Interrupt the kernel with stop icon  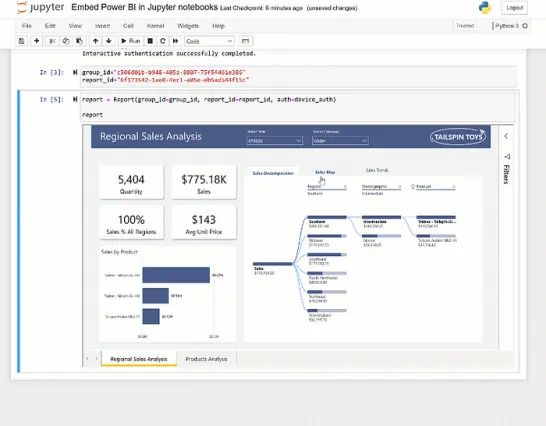pos(150,41)
